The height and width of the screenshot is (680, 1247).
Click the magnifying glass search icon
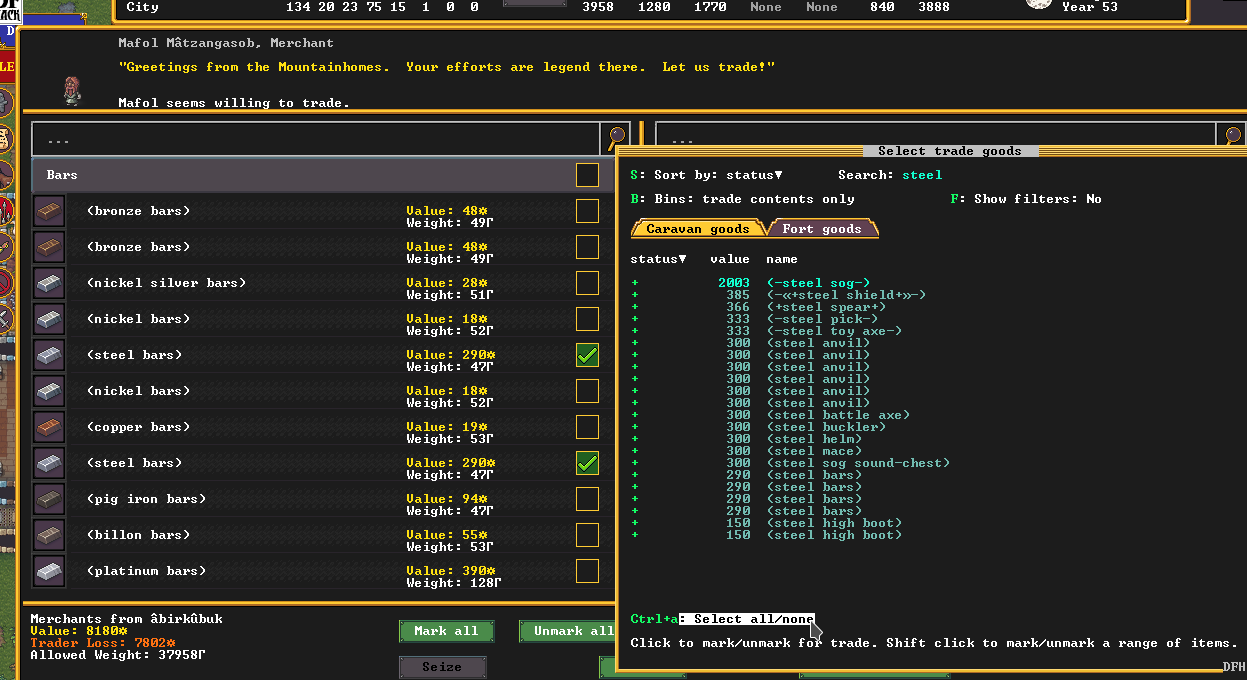(x=616, y=137)
